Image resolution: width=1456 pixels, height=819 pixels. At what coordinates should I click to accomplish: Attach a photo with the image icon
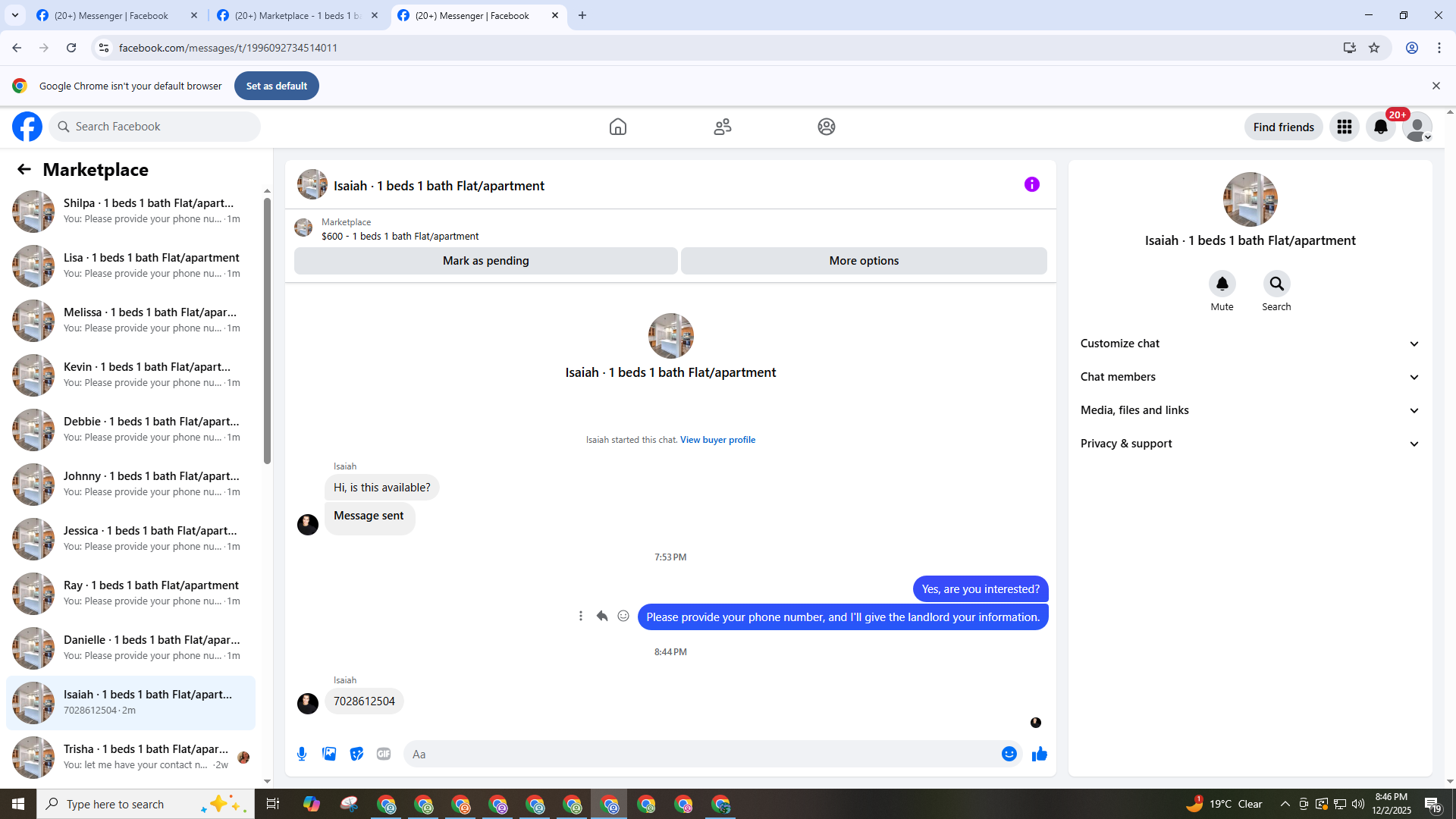[329, 754]
